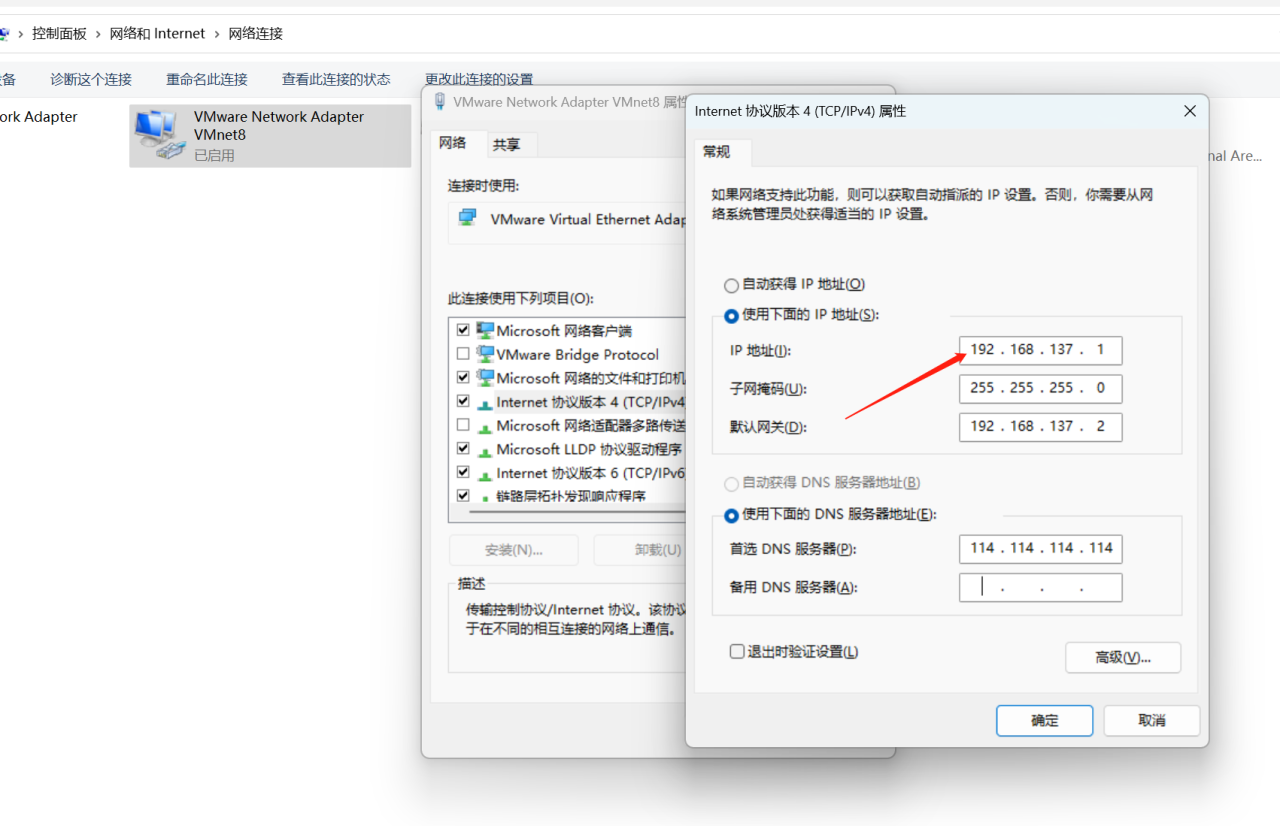Expand the chevron after 网络和 Internet breadcrumb

pyautogui.click(x=217, y=34)
